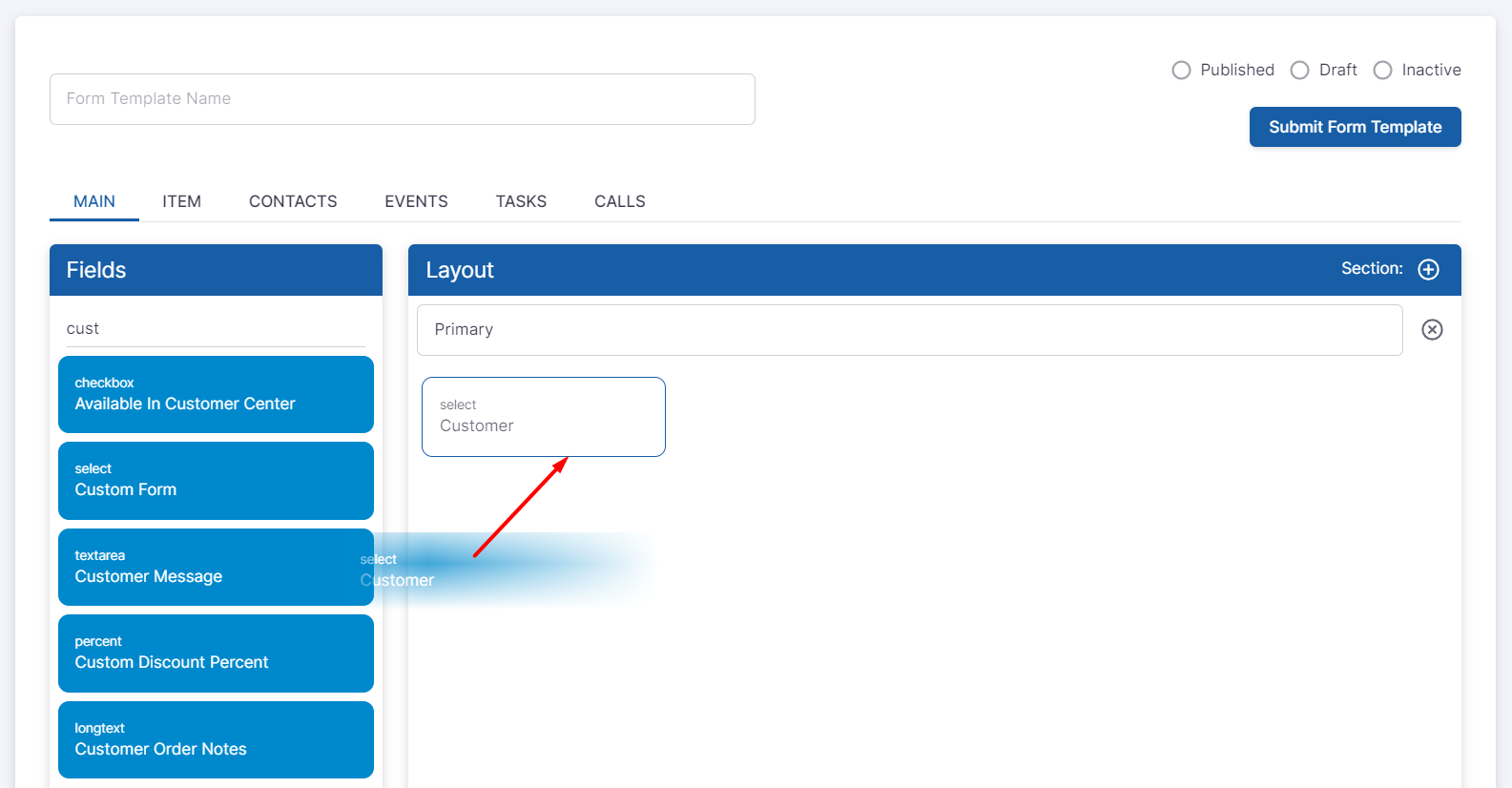Choose the Custom Discount Percent field
The image size is (1512, 788).
216,653
